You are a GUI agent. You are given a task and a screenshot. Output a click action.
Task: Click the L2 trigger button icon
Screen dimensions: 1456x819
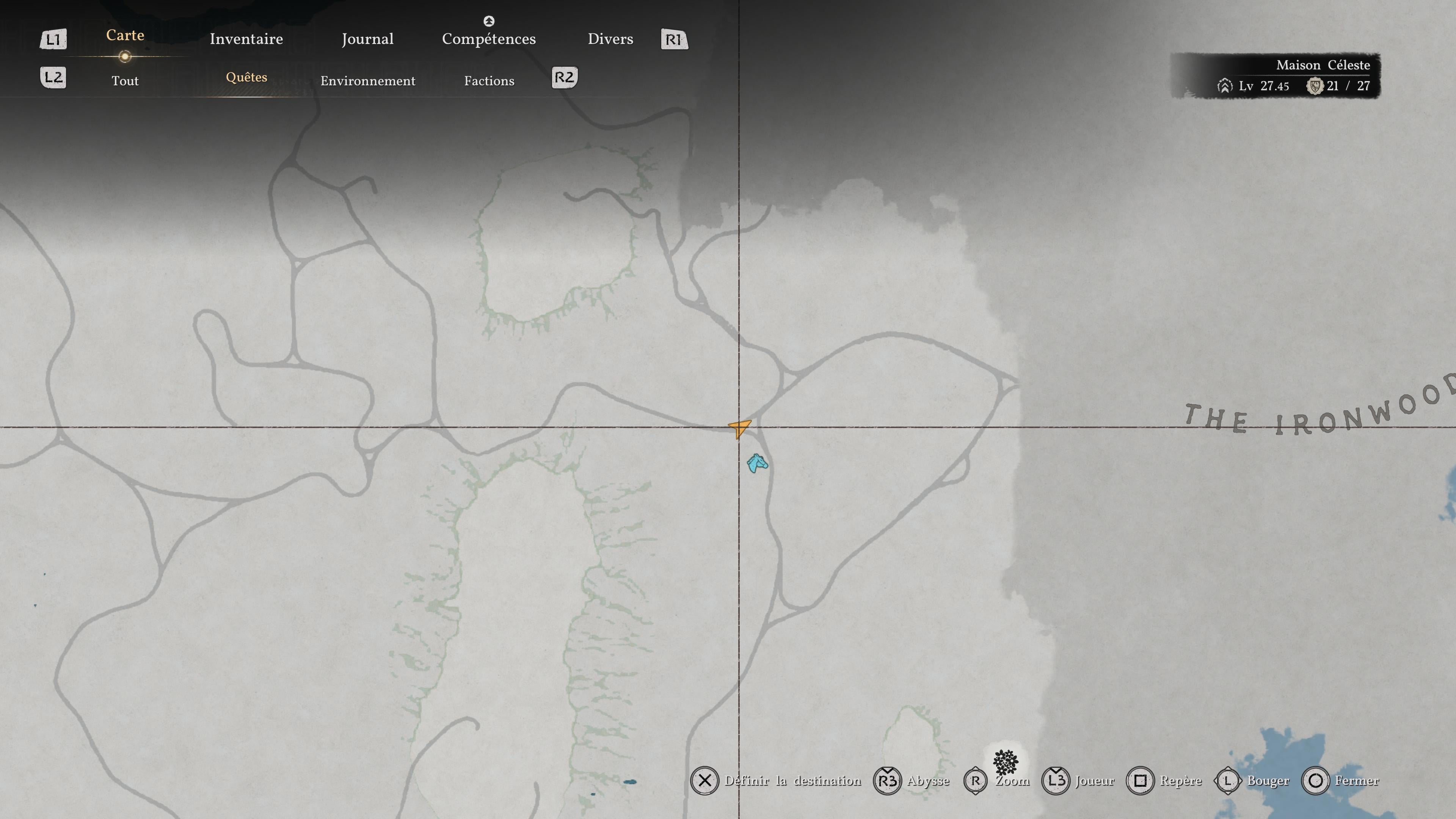tap(53, 77)
